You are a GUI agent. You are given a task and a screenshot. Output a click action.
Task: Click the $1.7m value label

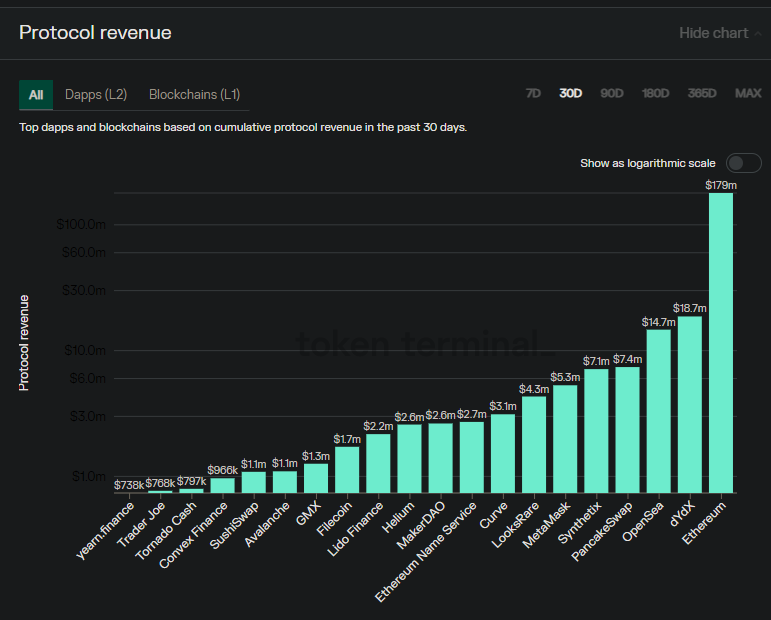click(x=347, y=439)
